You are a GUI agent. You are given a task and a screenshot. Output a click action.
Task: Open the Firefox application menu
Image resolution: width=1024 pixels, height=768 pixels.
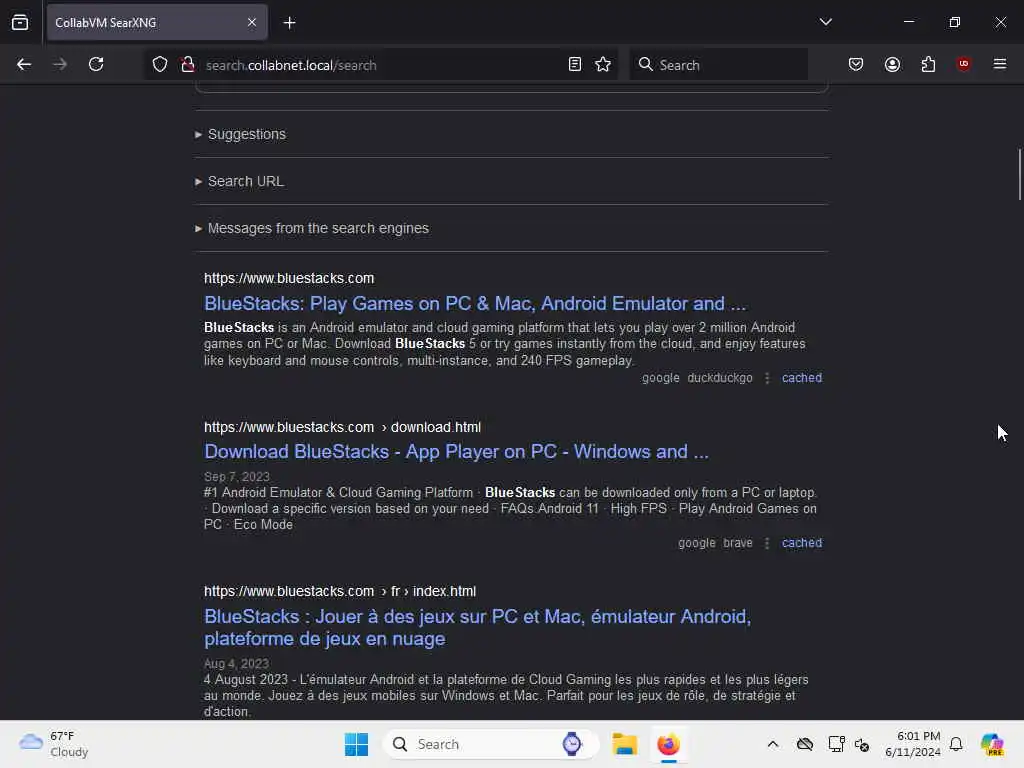coord(1000,64)
